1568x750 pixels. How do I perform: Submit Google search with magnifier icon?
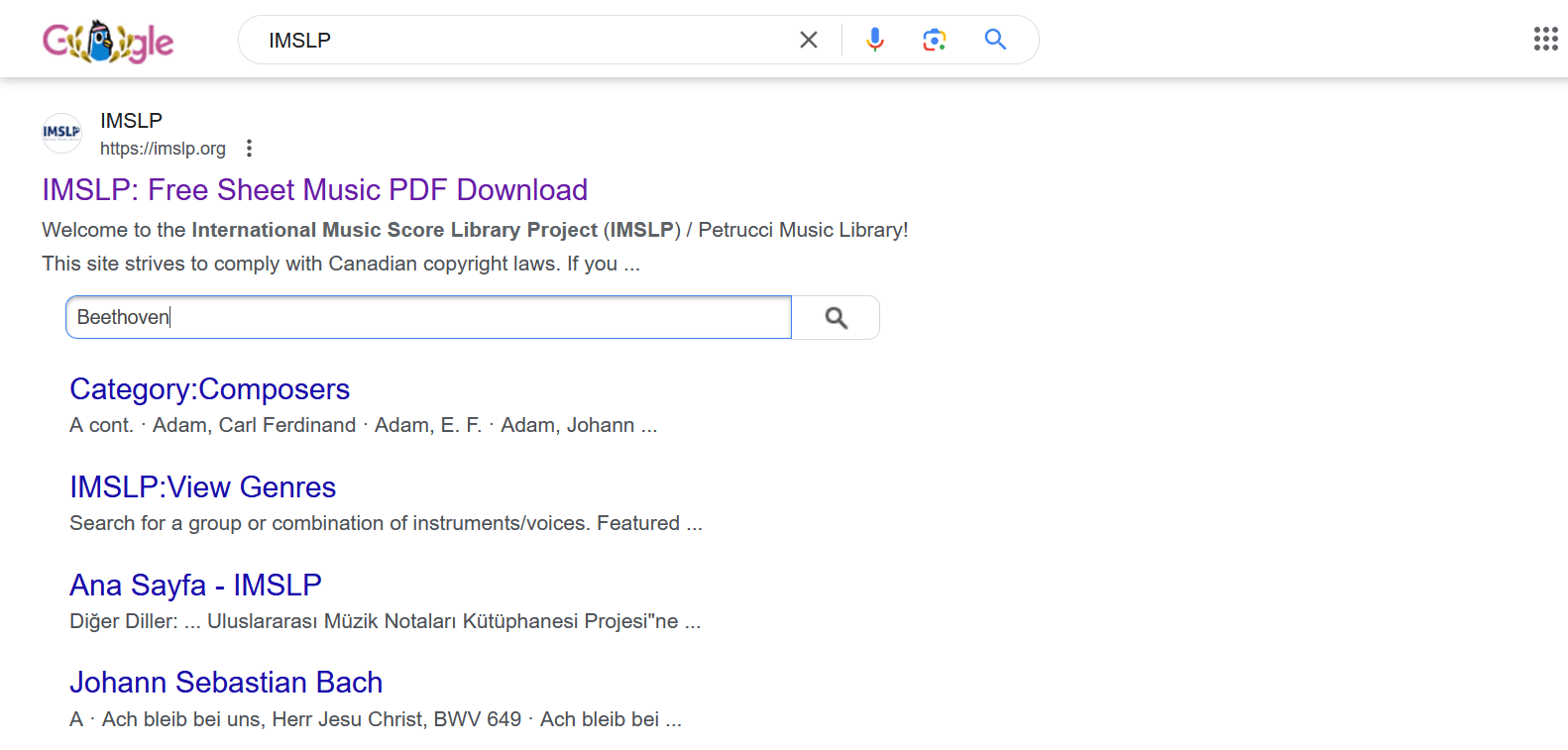[995, 40]
